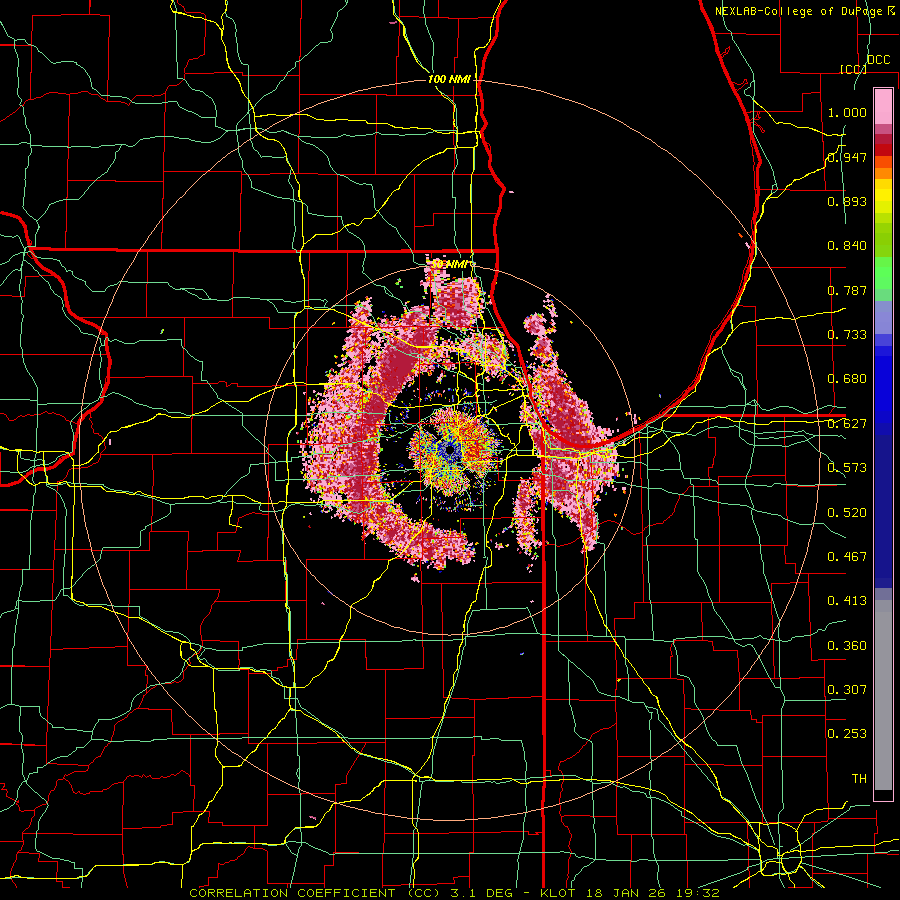Click the gray color bar segment

[883, 695]
